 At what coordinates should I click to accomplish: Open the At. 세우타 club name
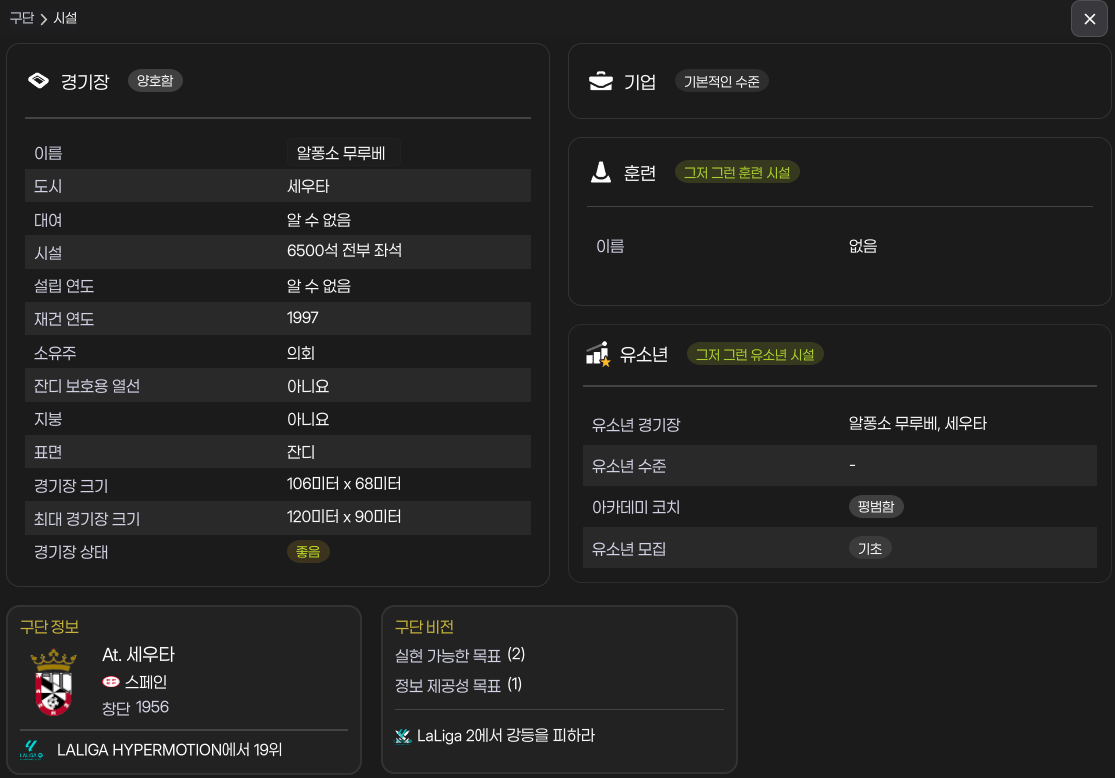(139, 654)
